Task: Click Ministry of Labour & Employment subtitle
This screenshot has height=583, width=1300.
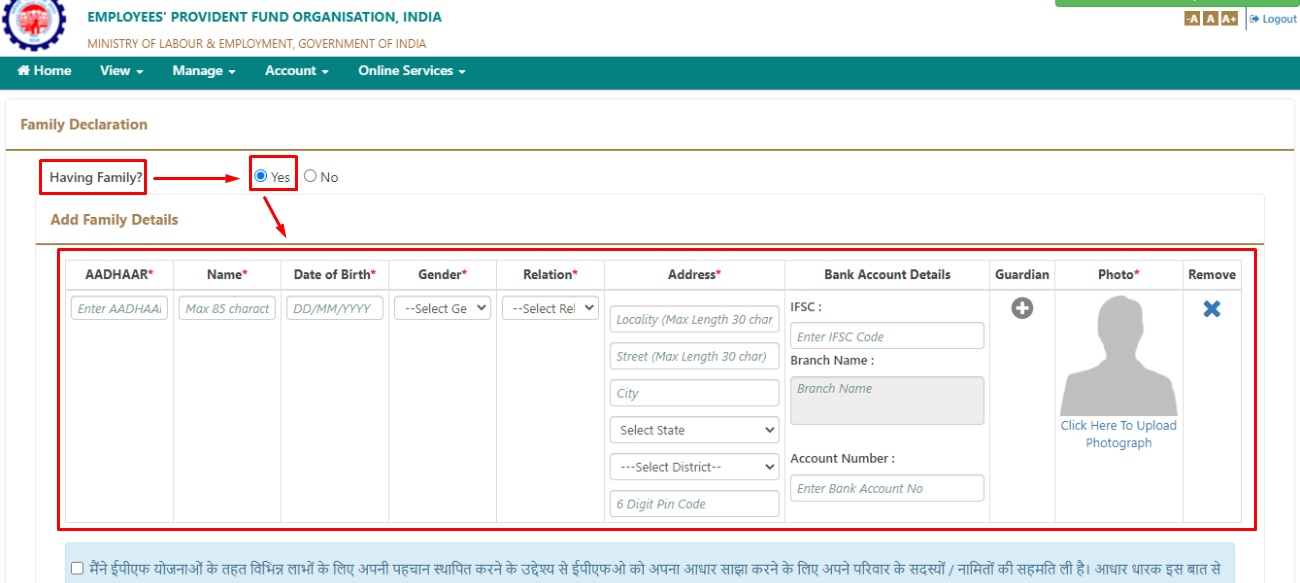Action: (x=257, y=44)
